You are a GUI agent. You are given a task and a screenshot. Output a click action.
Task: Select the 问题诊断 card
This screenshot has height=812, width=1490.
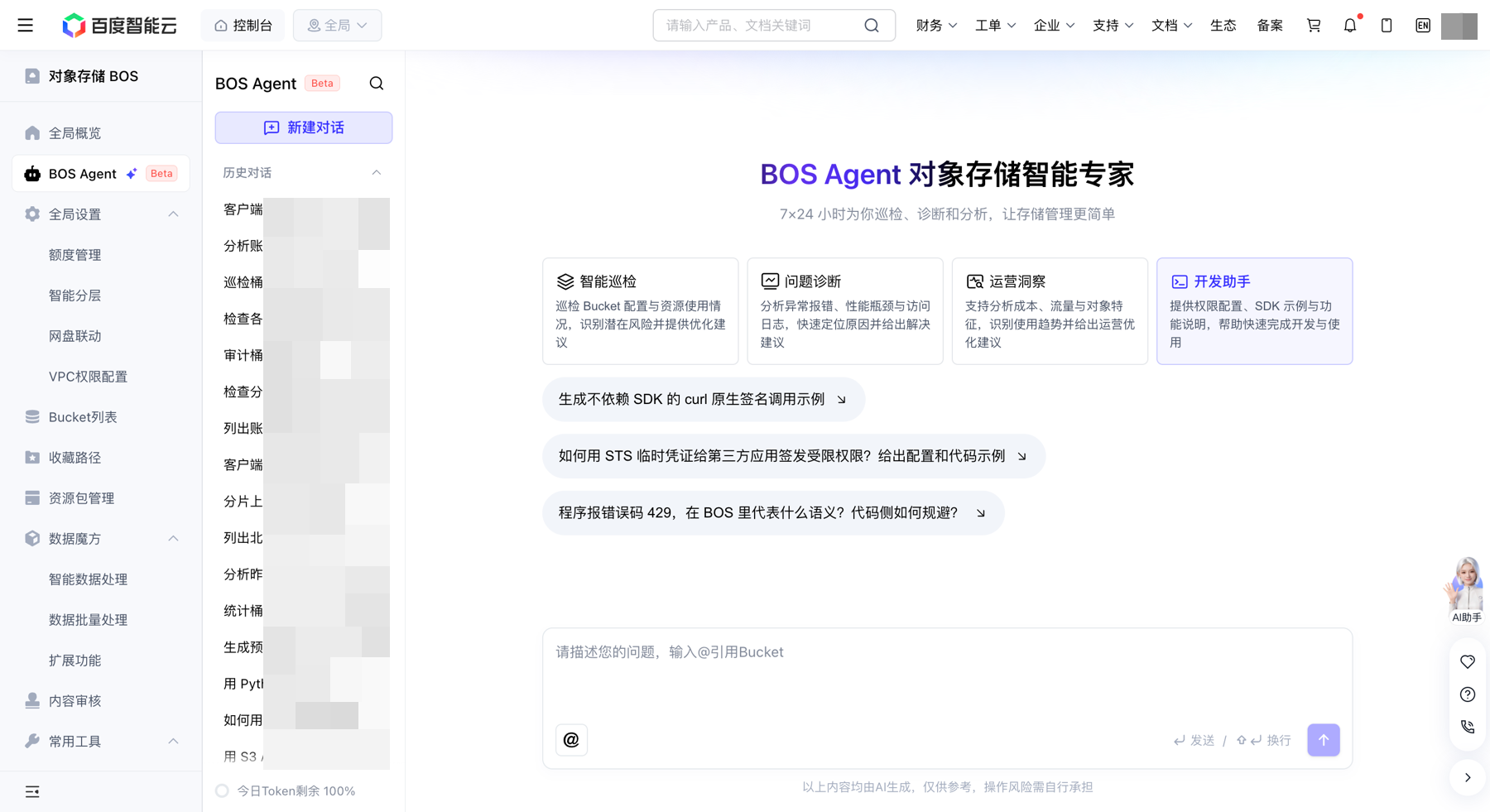click(845, 311)
